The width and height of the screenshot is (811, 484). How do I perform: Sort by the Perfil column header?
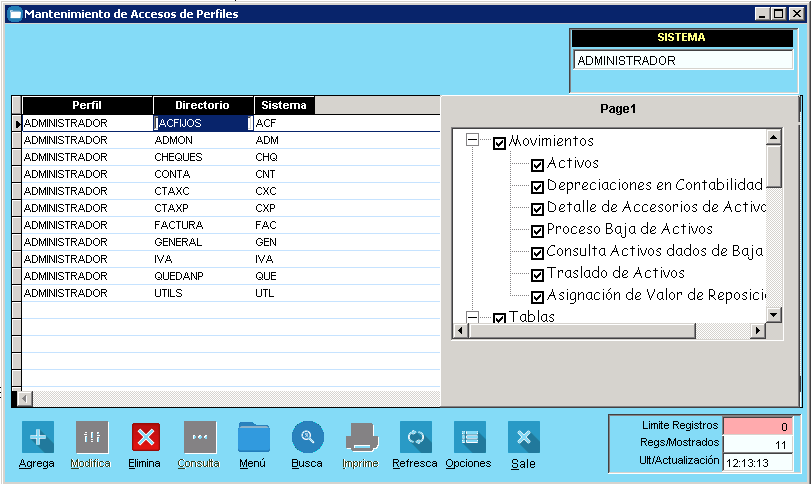[x=87, y=105]
